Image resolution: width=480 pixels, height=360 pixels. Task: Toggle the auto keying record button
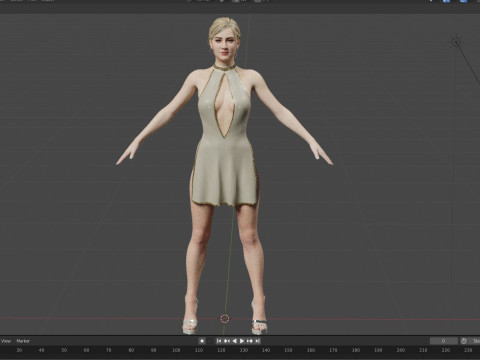[202, 341]
